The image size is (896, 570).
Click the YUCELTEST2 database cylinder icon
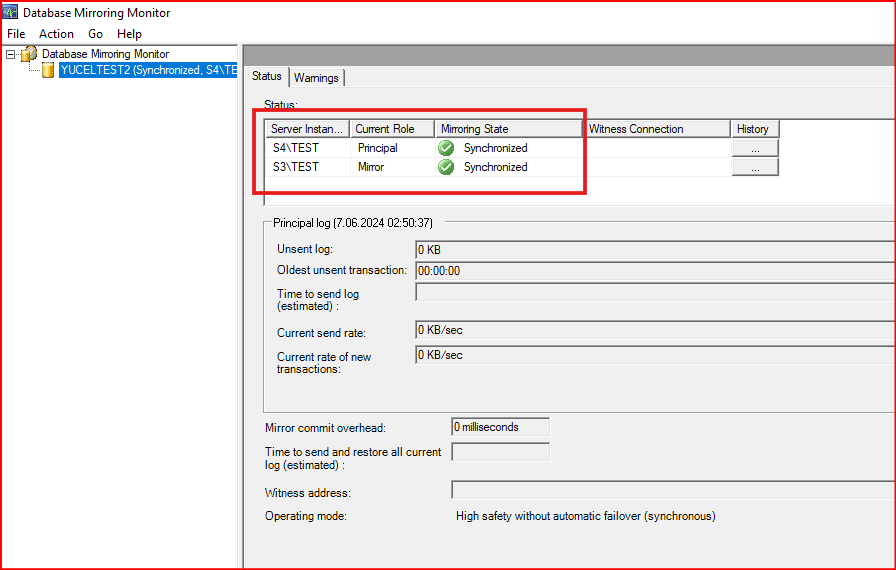coord(48,70)
